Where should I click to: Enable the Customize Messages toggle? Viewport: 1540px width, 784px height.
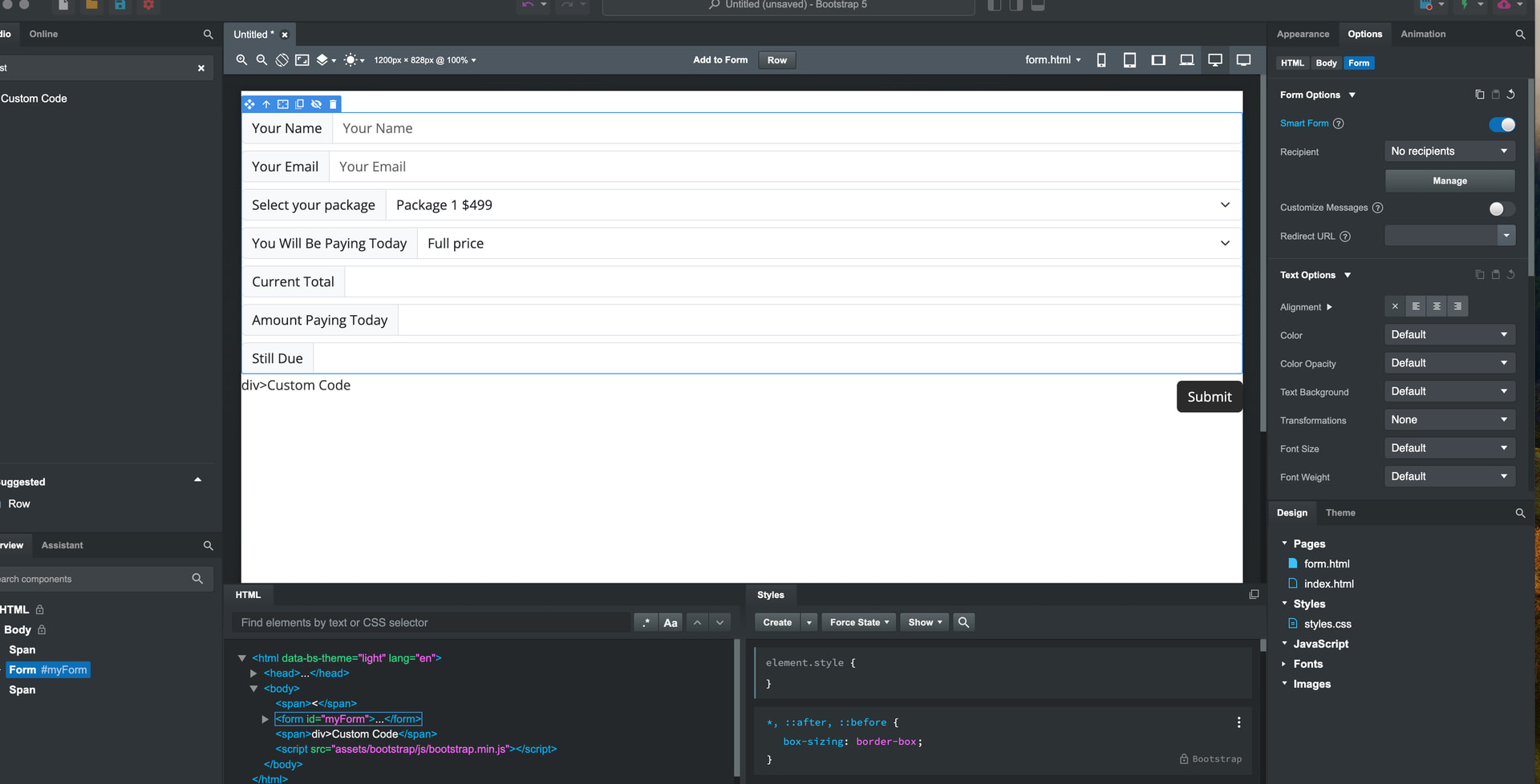(x=1501, y=208)
